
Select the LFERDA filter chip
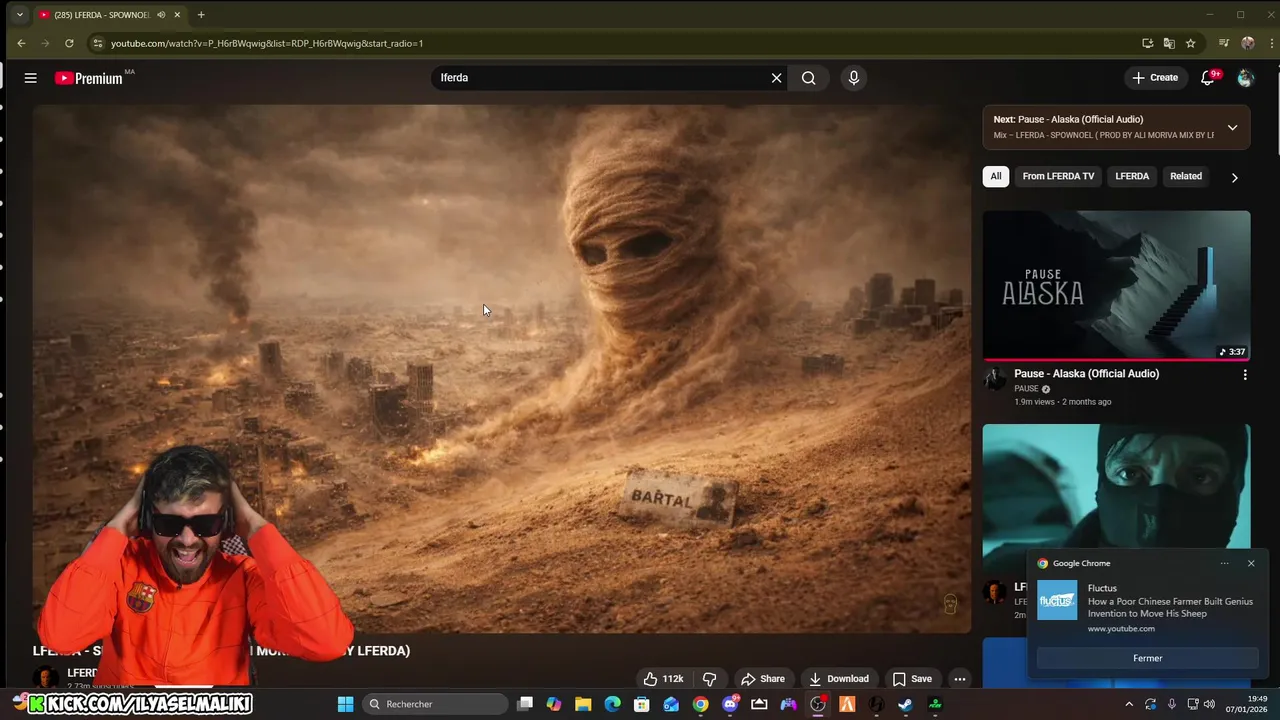(1132, 176)
